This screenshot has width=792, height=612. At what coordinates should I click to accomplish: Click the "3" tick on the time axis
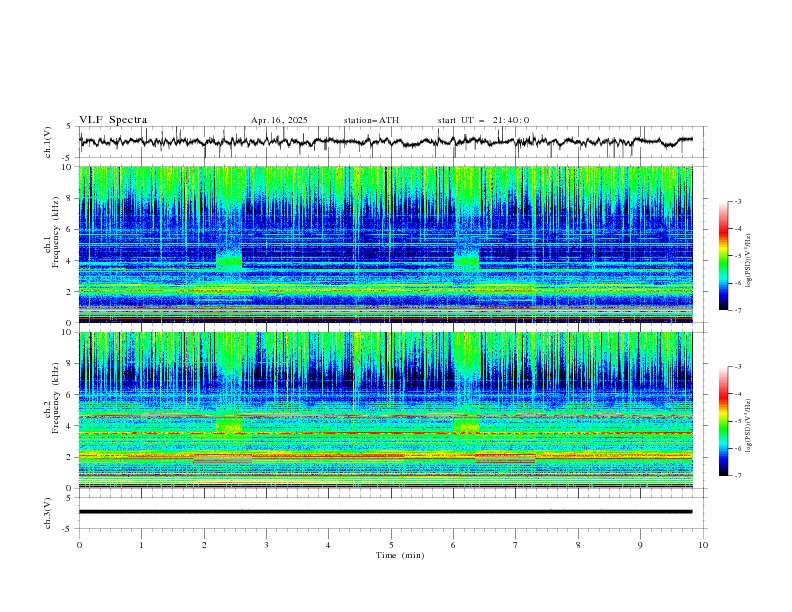[x=266, y=545]
